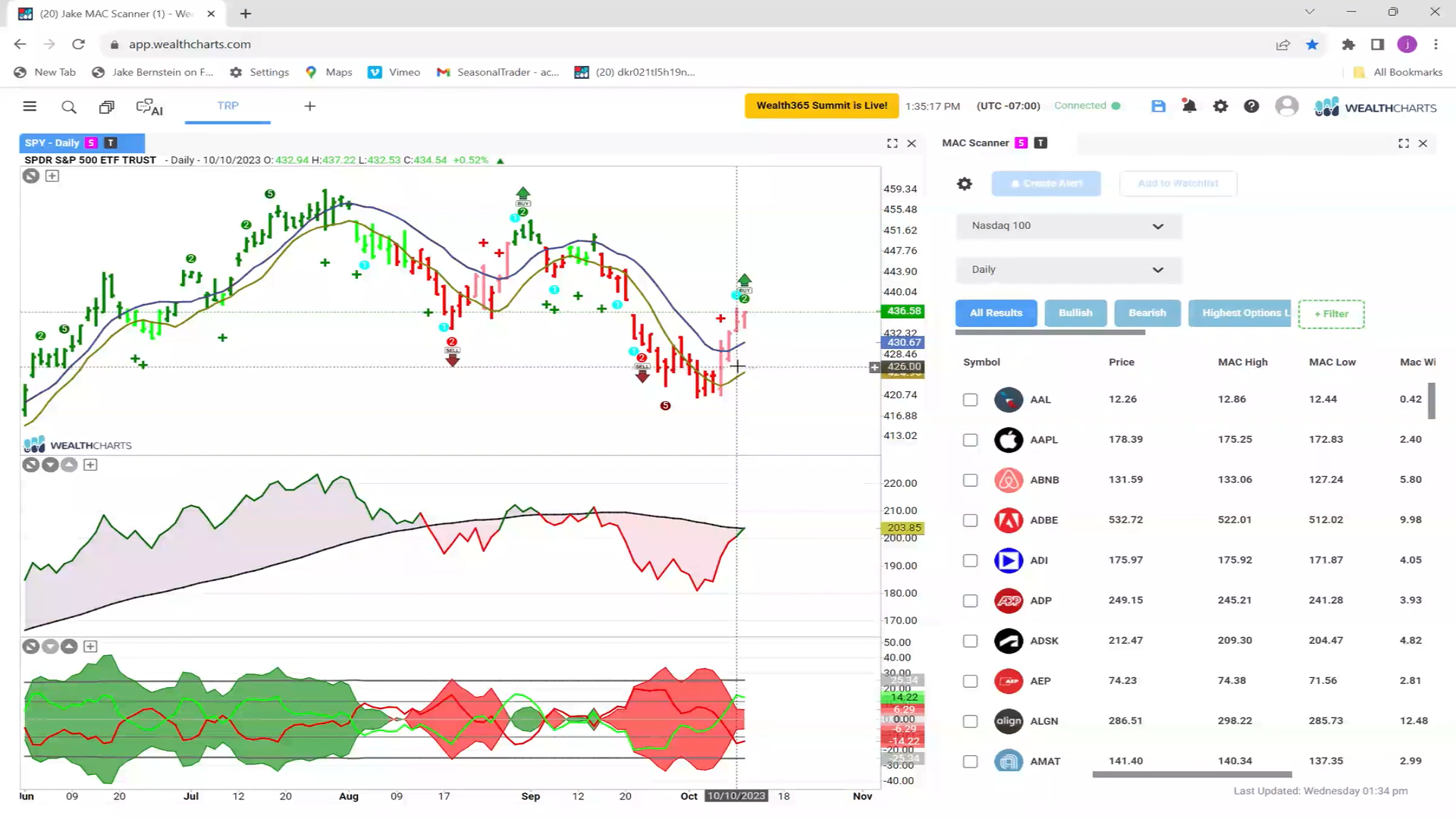This screenshot has height=819, width=1456.
Task: Sort by MAC High column header
Action: (x=1242, y=362)
